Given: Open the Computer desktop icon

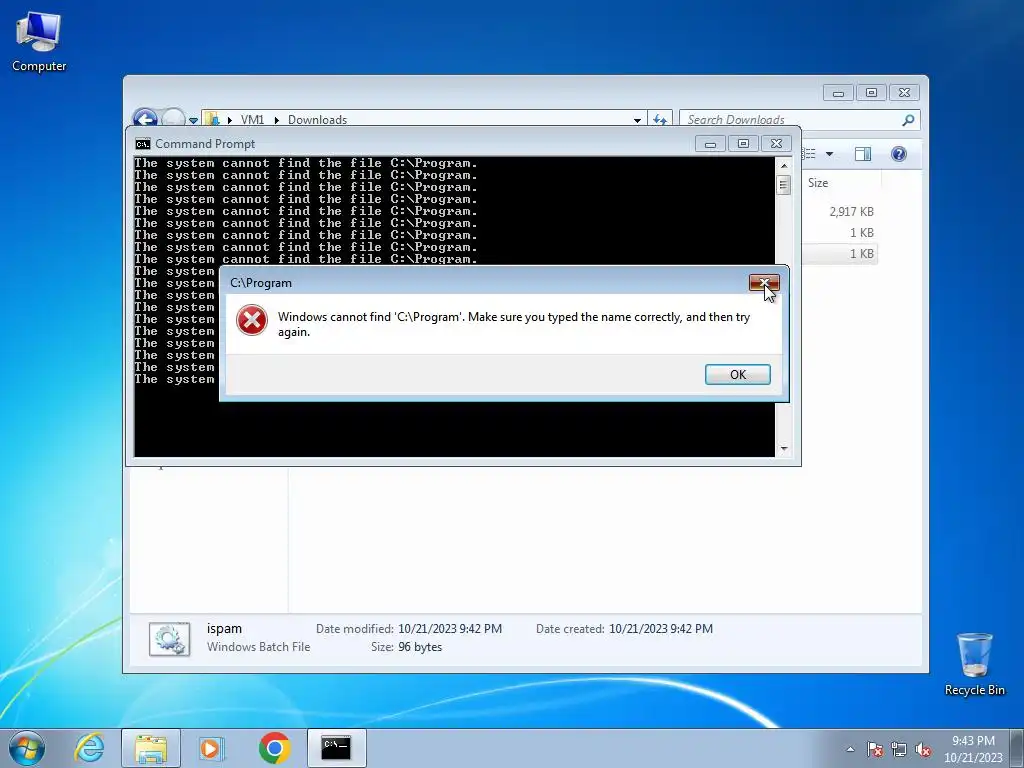Looking at the screenshot, I should (39, 42).
